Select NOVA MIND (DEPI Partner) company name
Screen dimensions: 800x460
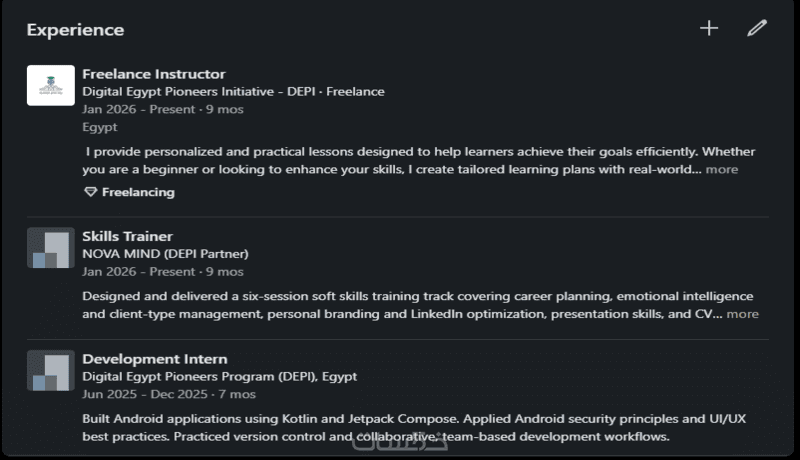point(165,254)
